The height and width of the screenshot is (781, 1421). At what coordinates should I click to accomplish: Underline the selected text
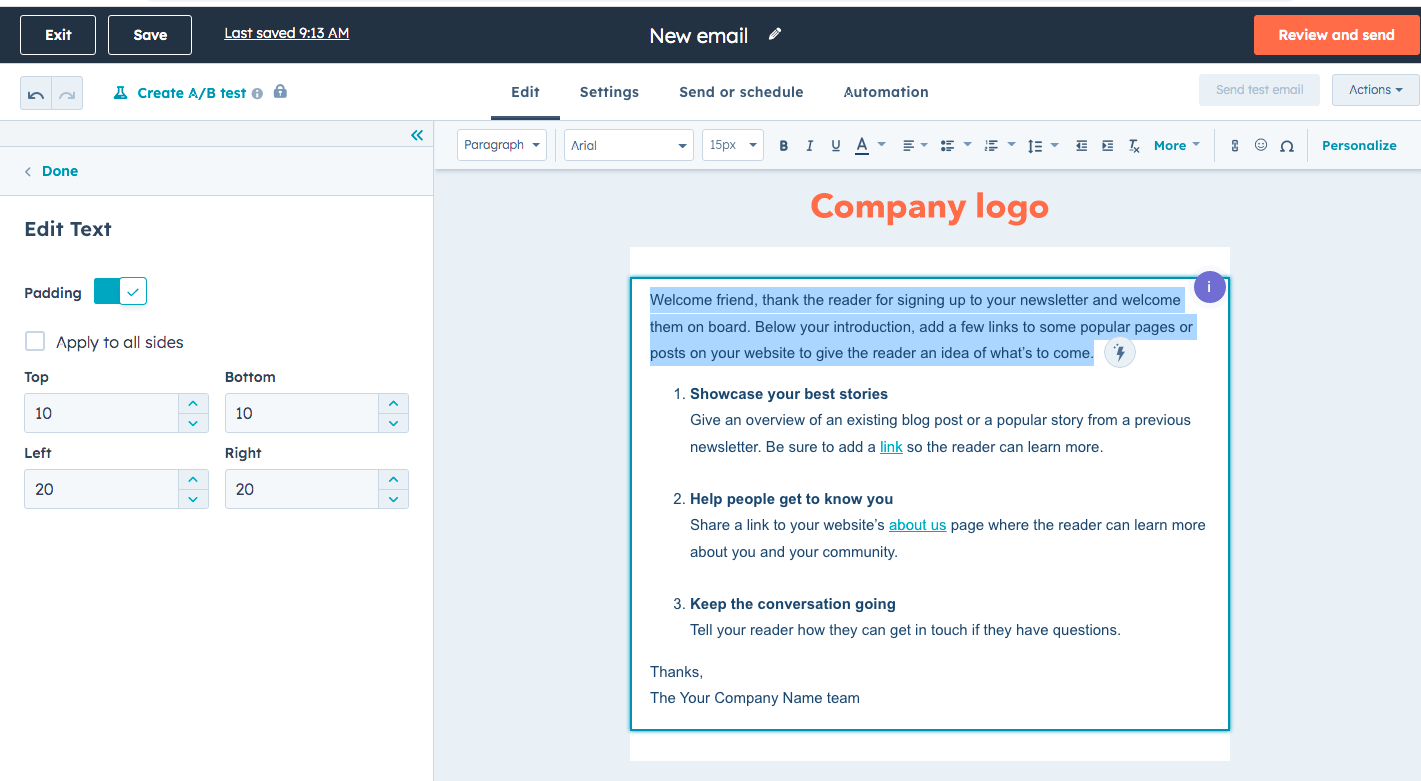click(x=835, y=145)
